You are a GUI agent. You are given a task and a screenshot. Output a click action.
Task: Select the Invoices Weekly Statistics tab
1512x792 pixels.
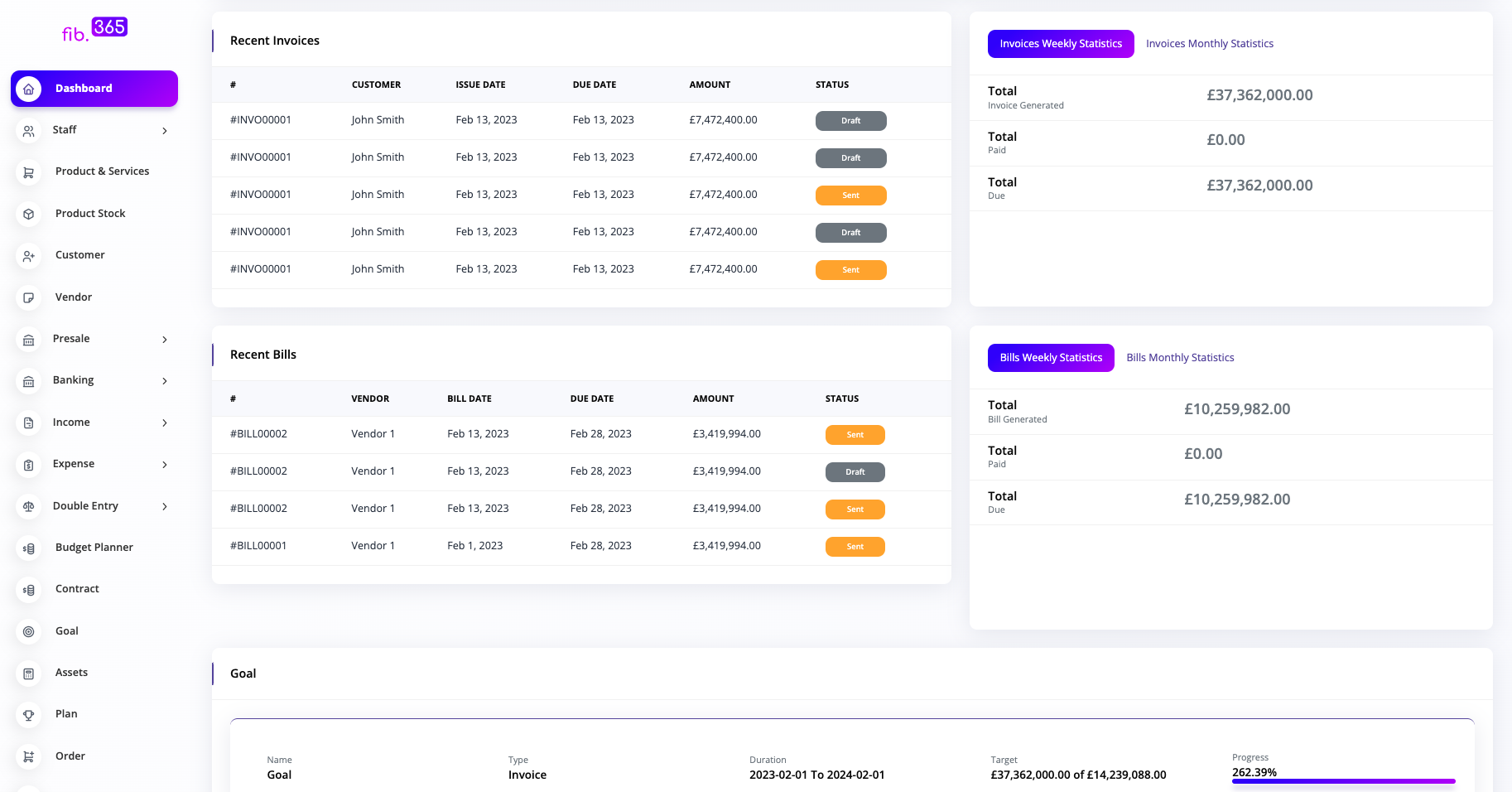(1061, 44)
